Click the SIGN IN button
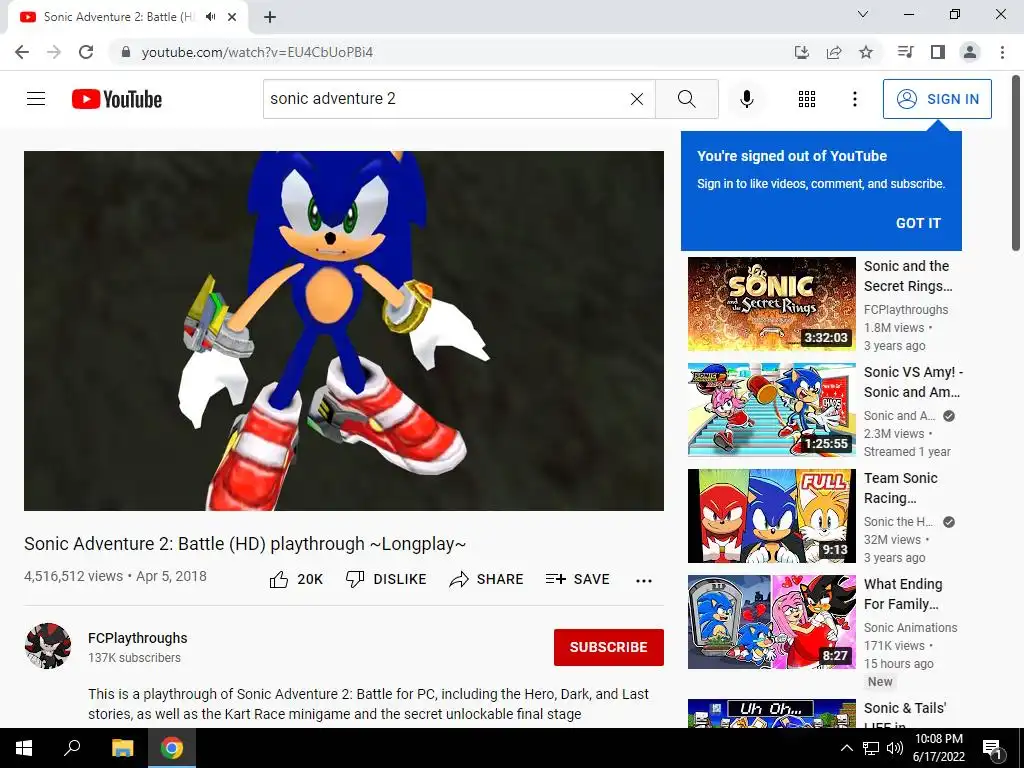Screen dimensions: 1024x768 937,99
